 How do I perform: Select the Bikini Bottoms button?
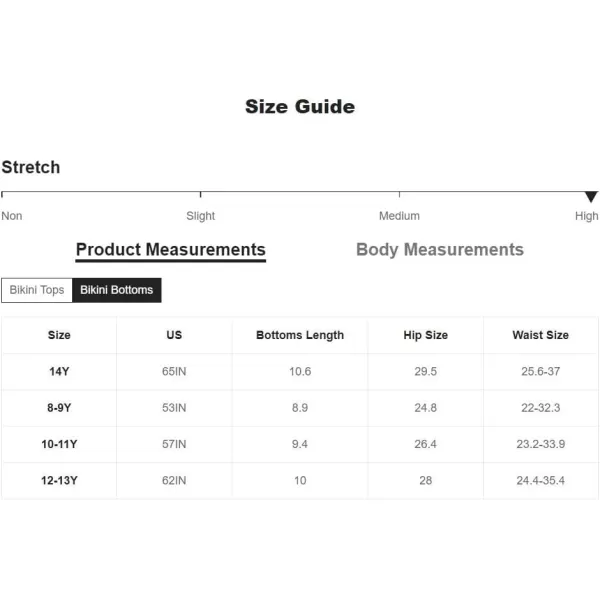(117, 290)
